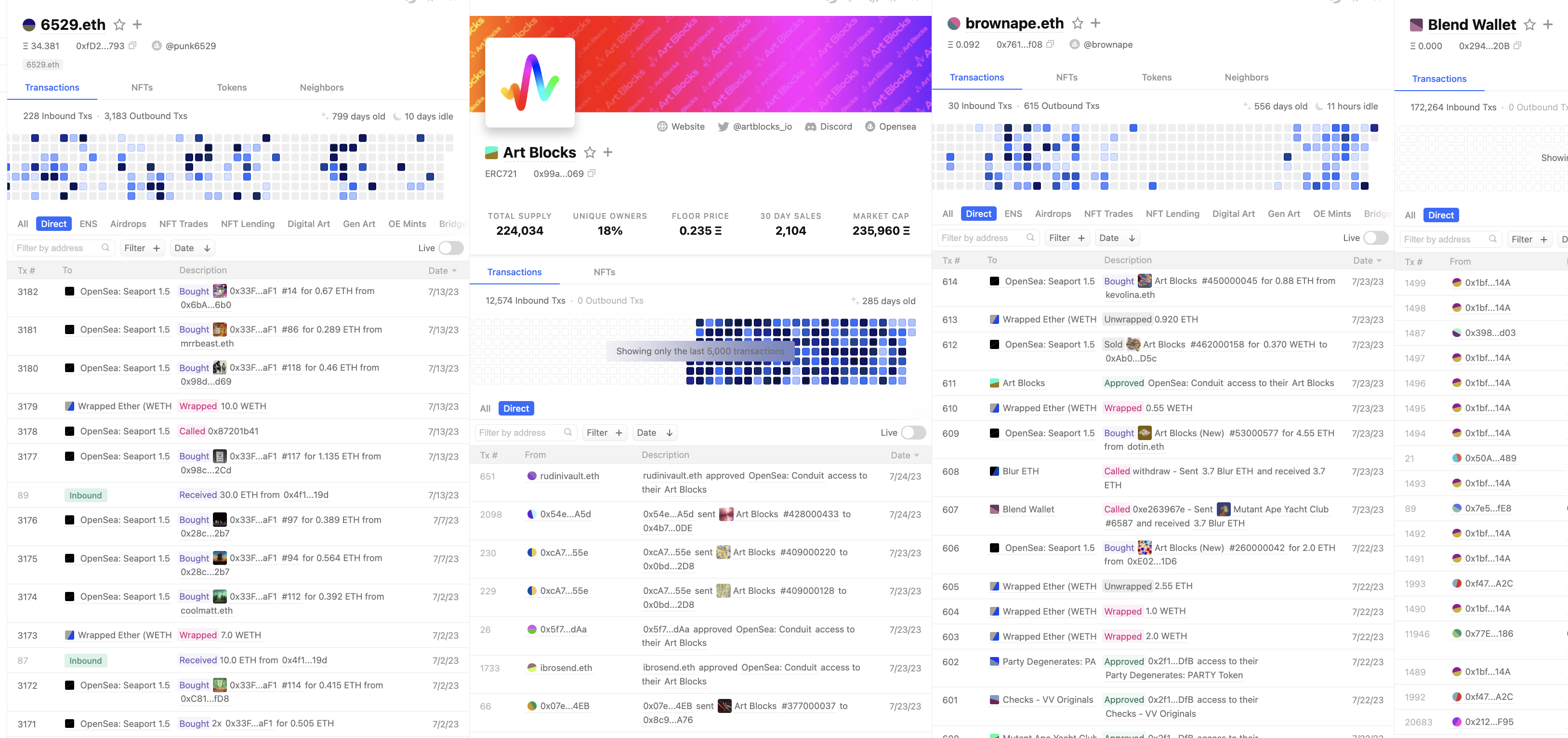Screen dimensions: 1568x738
Task: Click Filter by address field in 6529.eth panel
Action: 63,248
